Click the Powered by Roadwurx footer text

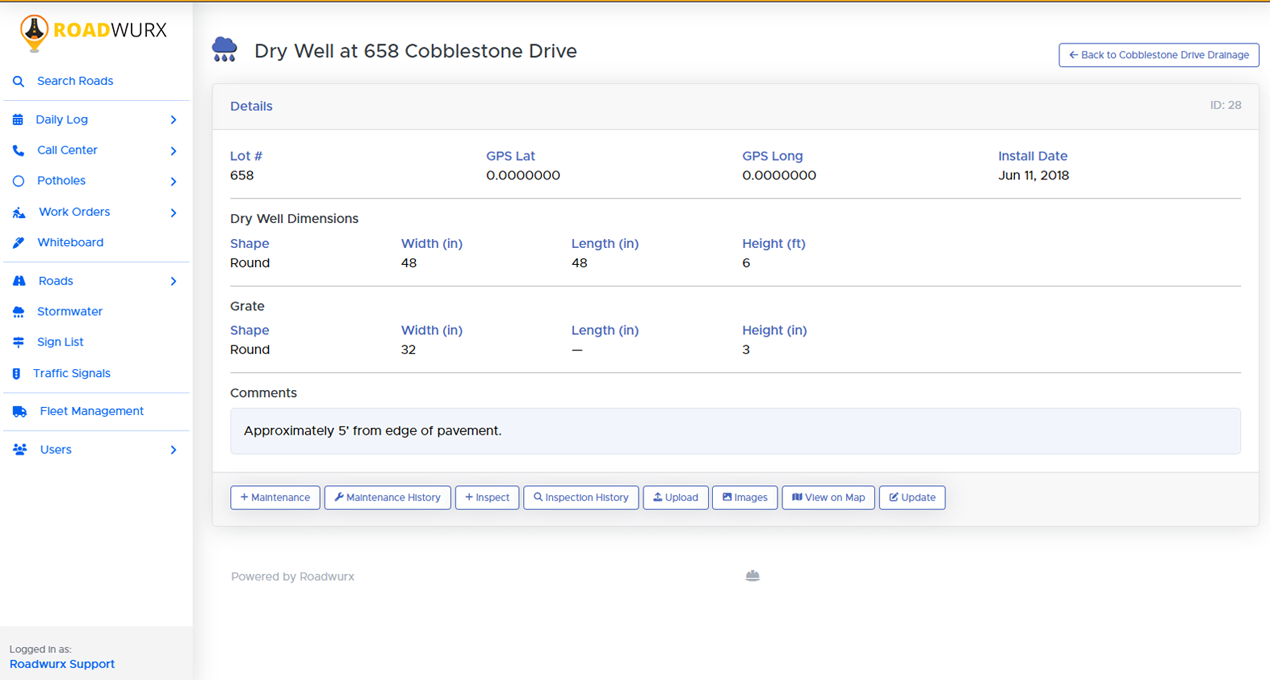293,577
